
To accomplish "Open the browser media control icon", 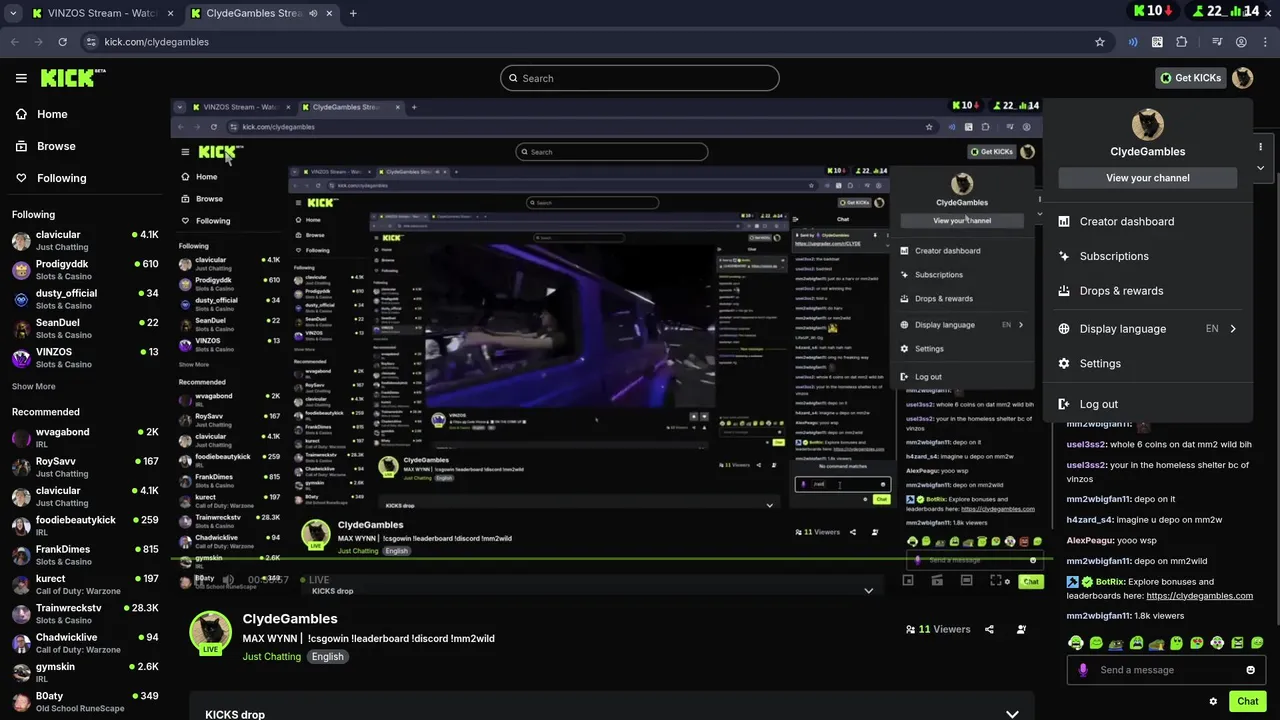I will (x=1217, y=42).
